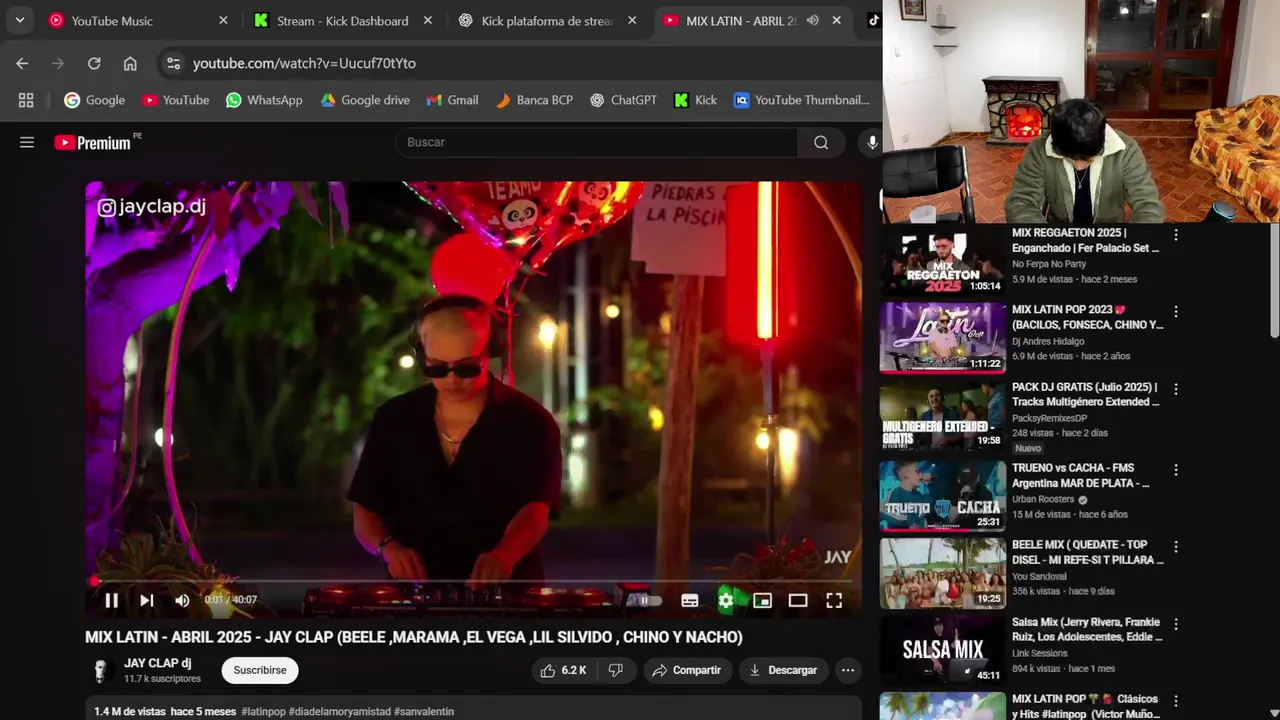This screenshot has width=1280, height=720.
Task: Open PACK DJ GRATIS video title
Action: pos(1085,394)
